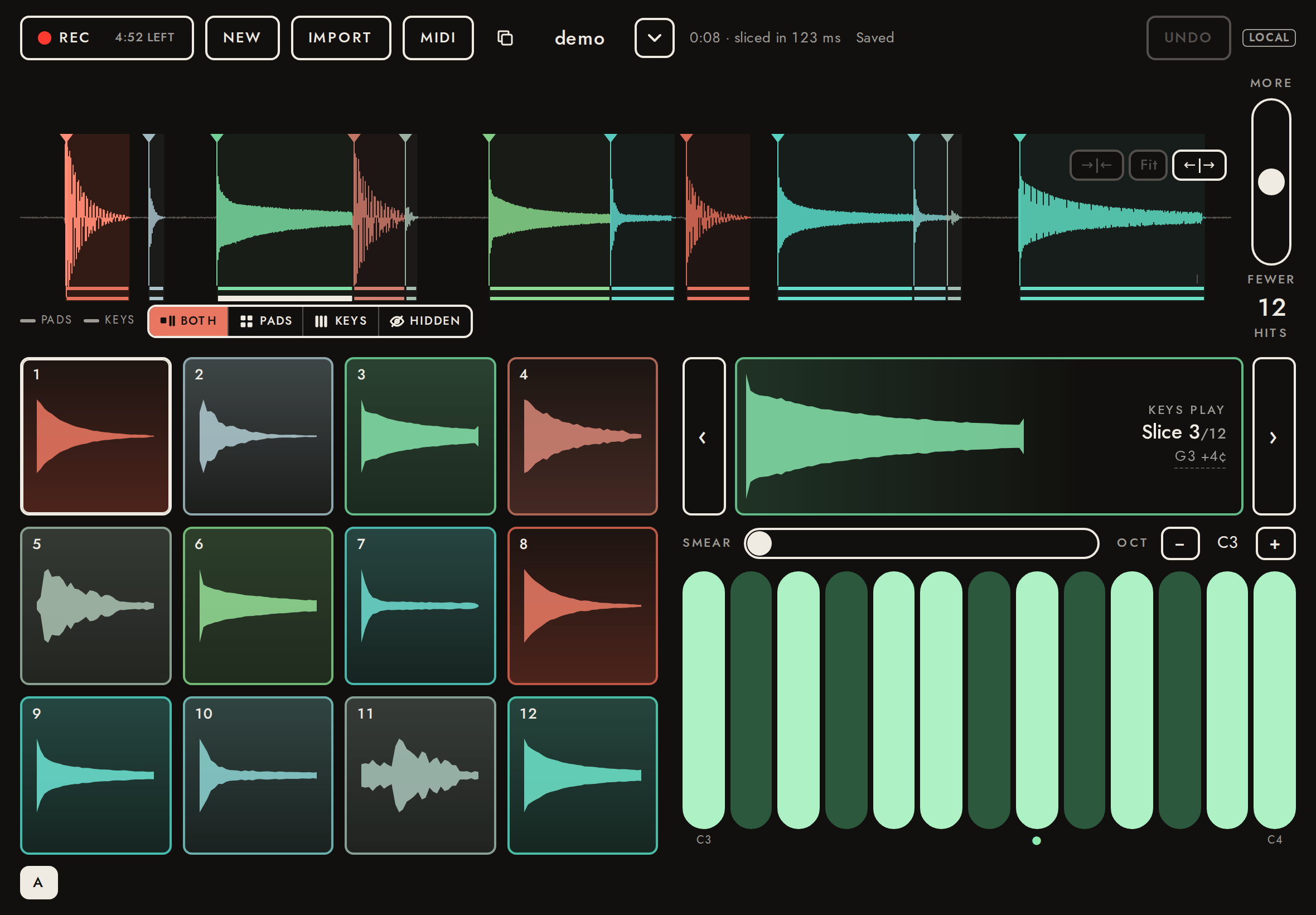Trigger pad 9
The image size is (1316, 915).
point(96,776)
